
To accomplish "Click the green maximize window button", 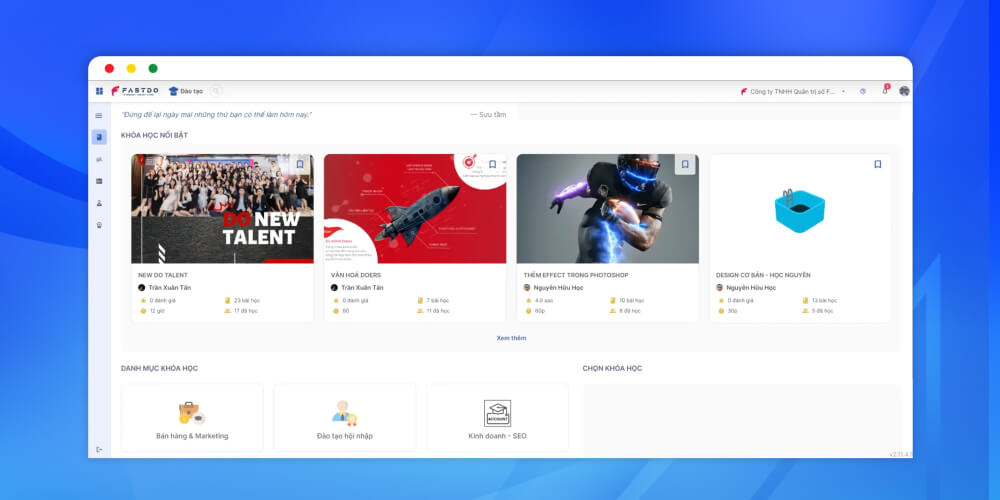I will pyautogui.click(x=153, y=68).
